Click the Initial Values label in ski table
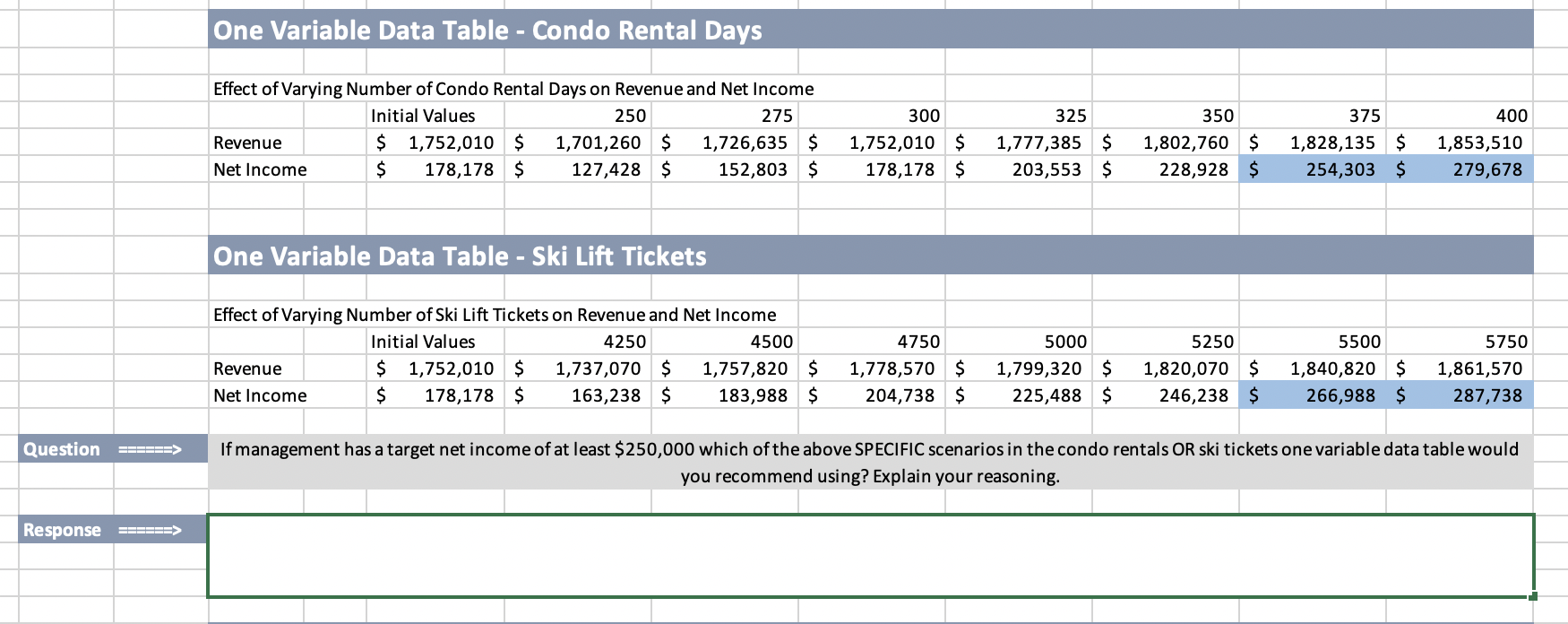1568x624 pixels. click(x=423, y=342)
